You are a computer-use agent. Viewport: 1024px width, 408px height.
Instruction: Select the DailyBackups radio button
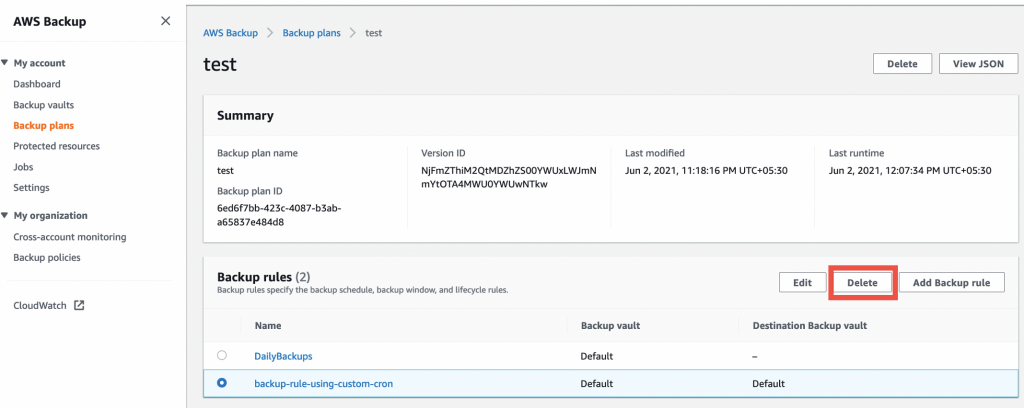221,356
